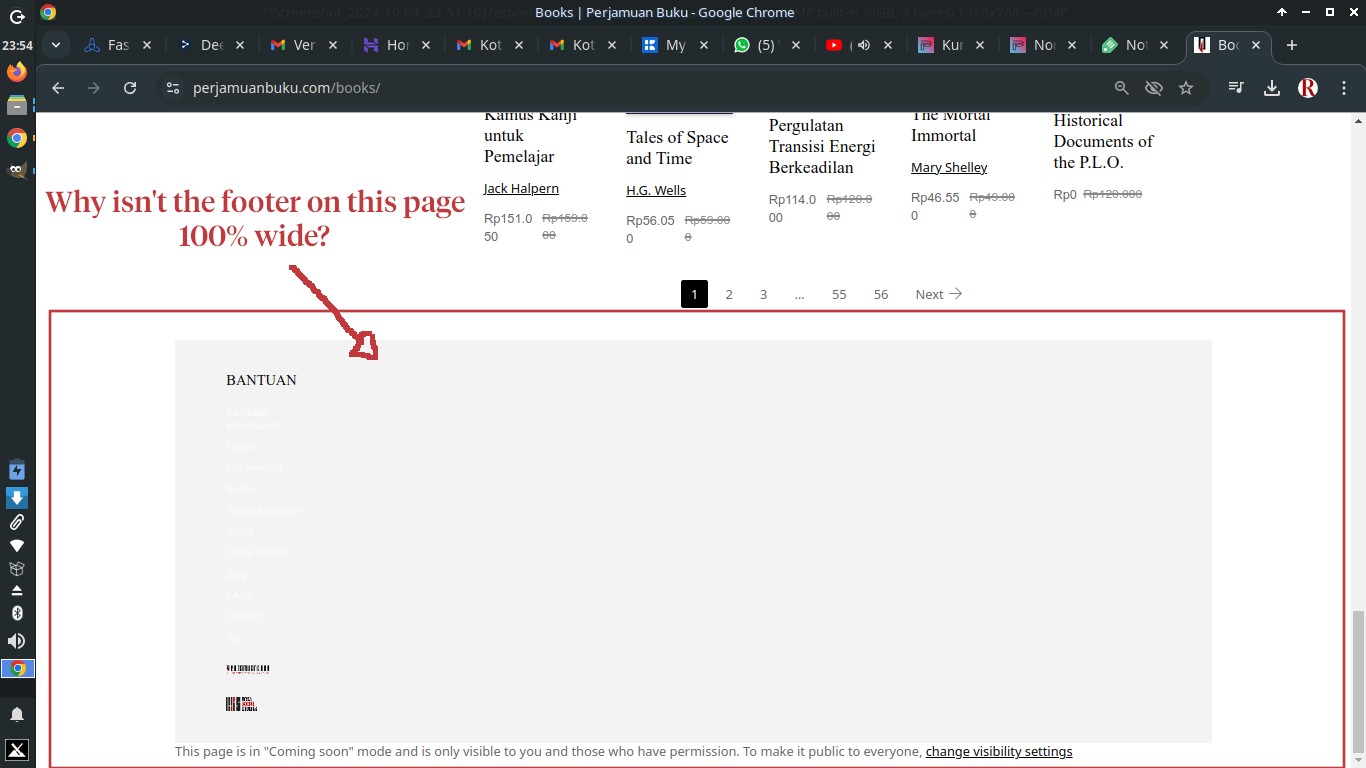Go to the Next page of books
The width and height of the screenshot is (1366, 768).
pos(938,294)
